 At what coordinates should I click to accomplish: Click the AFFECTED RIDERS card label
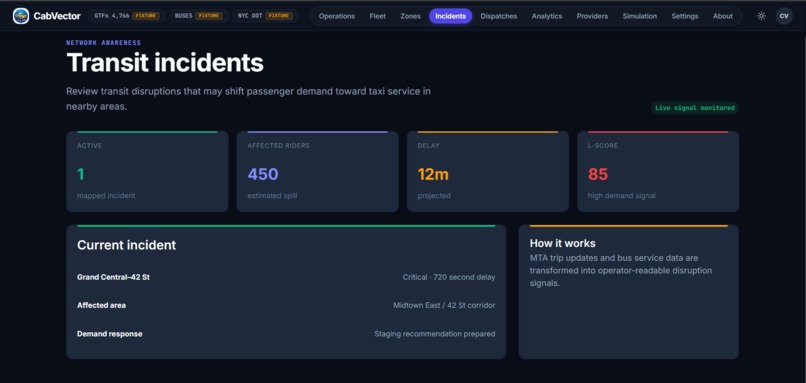coord(278,146)
